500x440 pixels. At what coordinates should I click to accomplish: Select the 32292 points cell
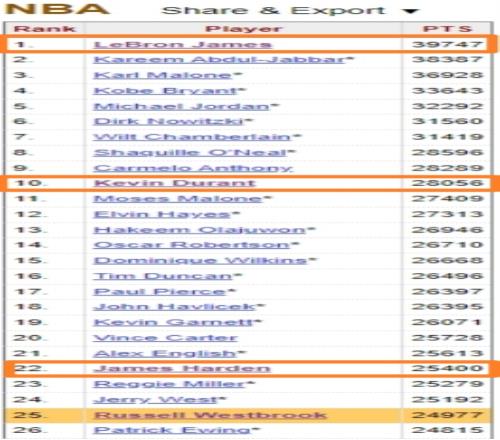pos(447,106)
